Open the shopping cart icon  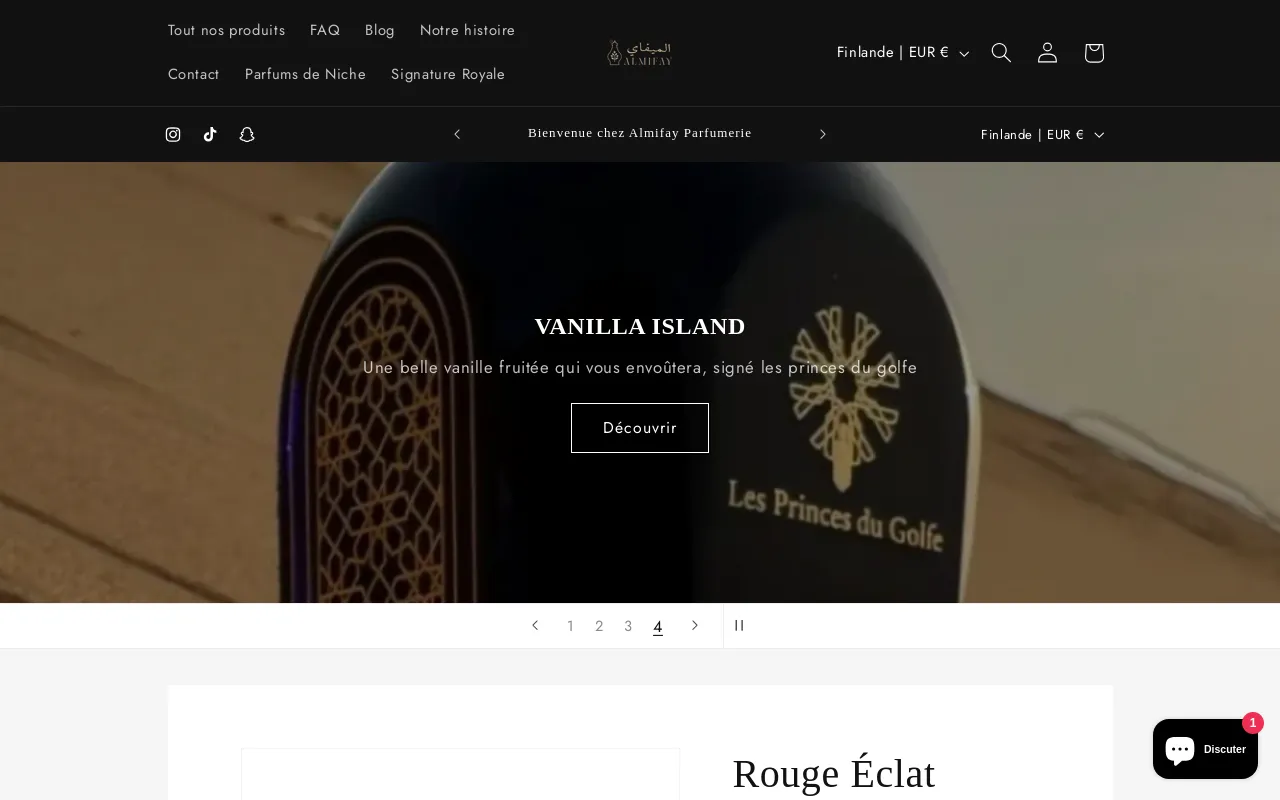(1094, 53)
